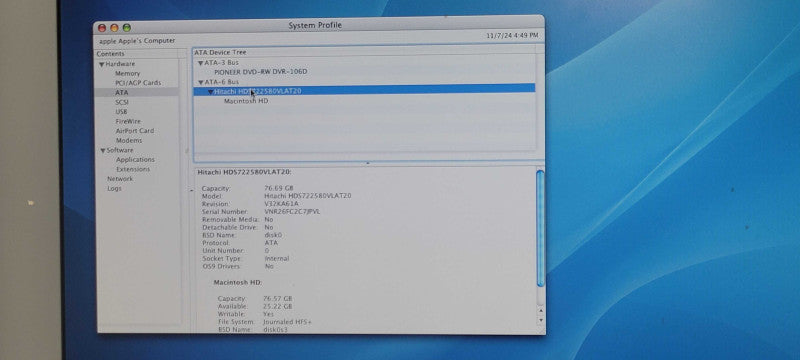Click the scroll up arrow in details pane

(541, 310)
